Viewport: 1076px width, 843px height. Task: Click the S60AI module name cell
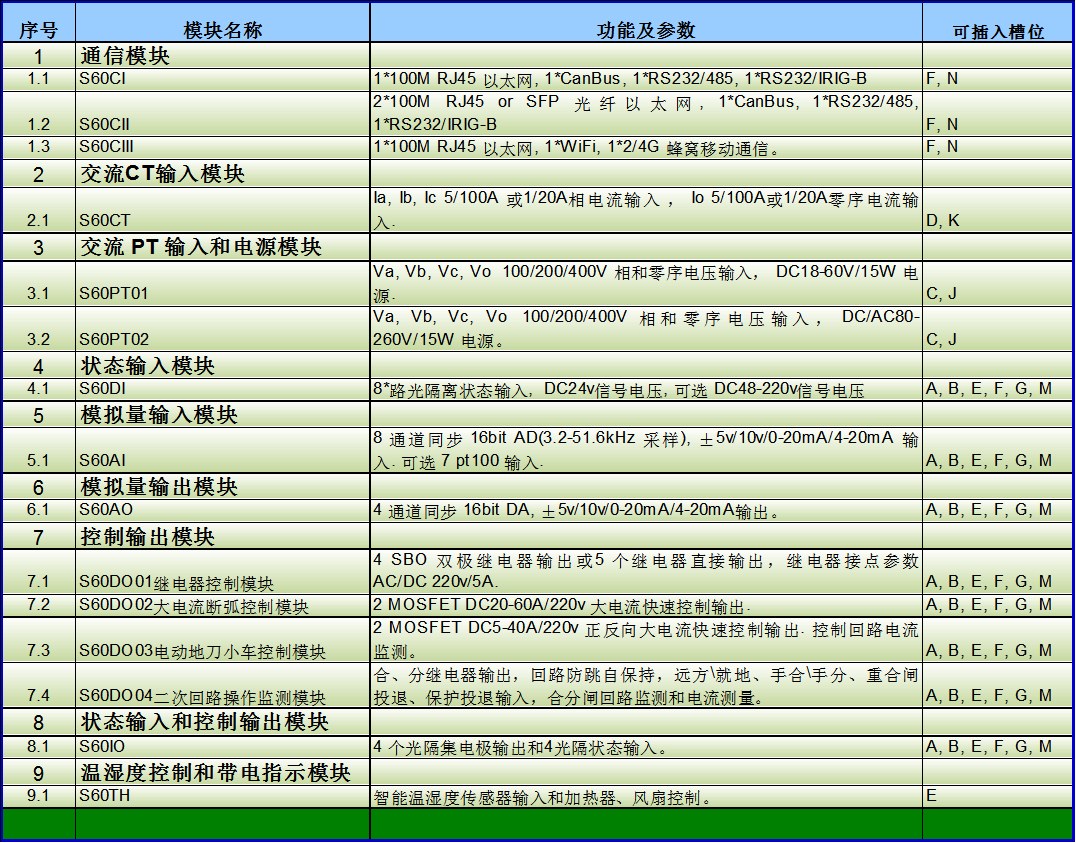[x=222, y=451]
